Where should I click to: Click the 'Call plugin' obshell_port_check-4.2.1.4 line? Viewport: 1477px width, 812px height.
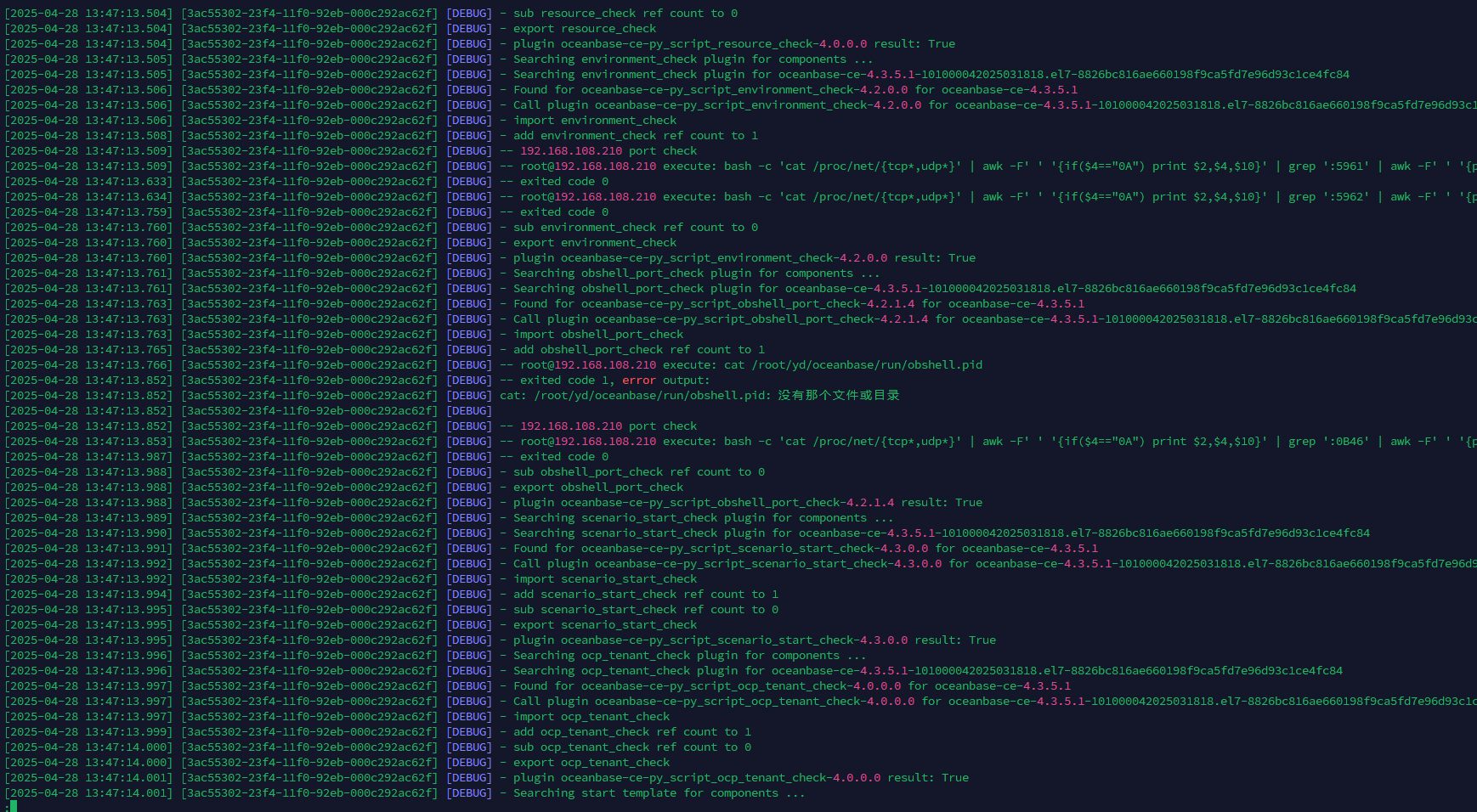click(995, 319)
